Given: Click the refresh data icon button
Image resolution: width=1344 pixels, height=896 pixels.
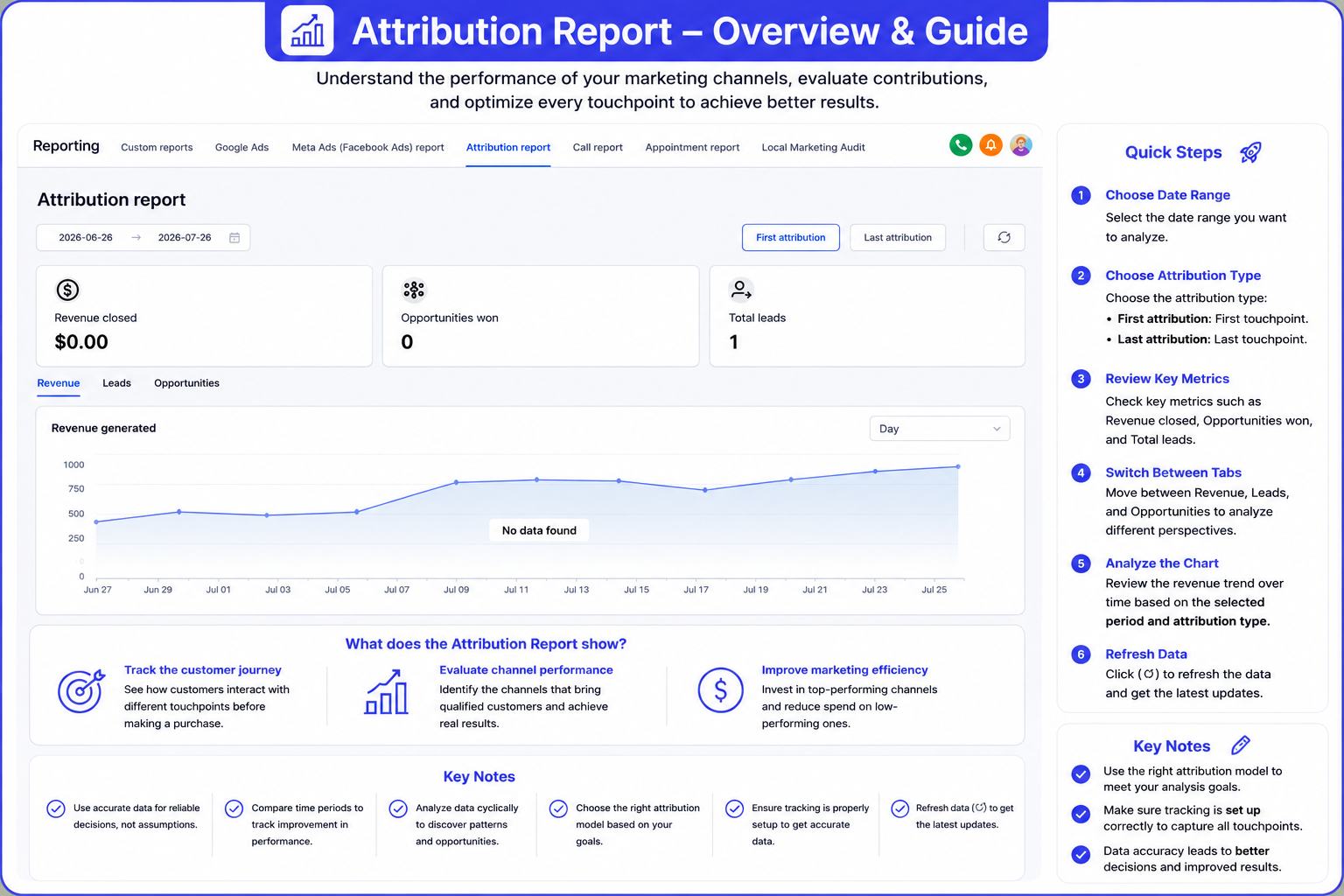Looking at the screenshot, I should pyautogui.click(x=1004, y=237).
